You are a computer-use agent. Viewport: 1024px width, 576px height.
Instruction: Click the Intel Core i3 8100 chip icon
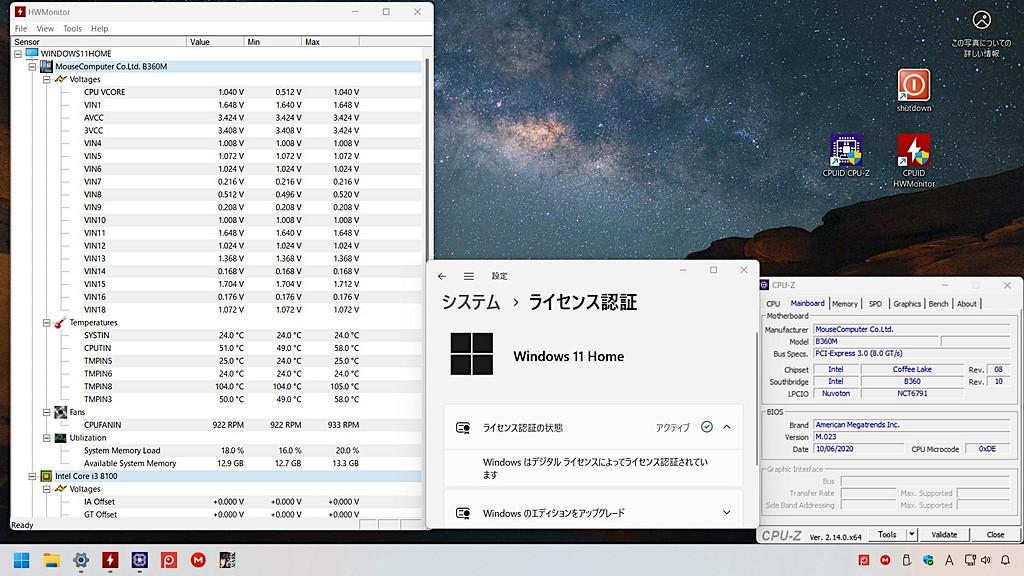(x=46, y=476)
